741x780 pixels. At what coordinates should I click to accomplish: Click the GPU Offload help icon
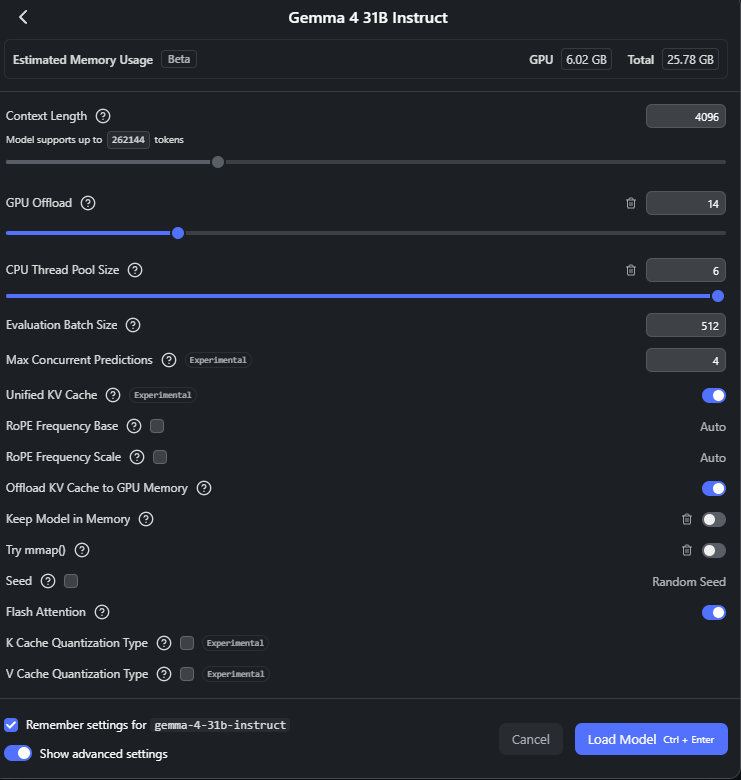point(88,203)
